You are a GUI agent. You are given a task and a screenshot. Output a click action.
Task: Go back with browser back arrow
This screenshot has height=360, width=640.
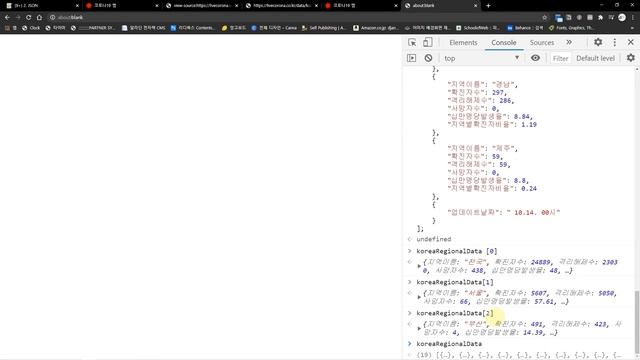pos(7,18)
